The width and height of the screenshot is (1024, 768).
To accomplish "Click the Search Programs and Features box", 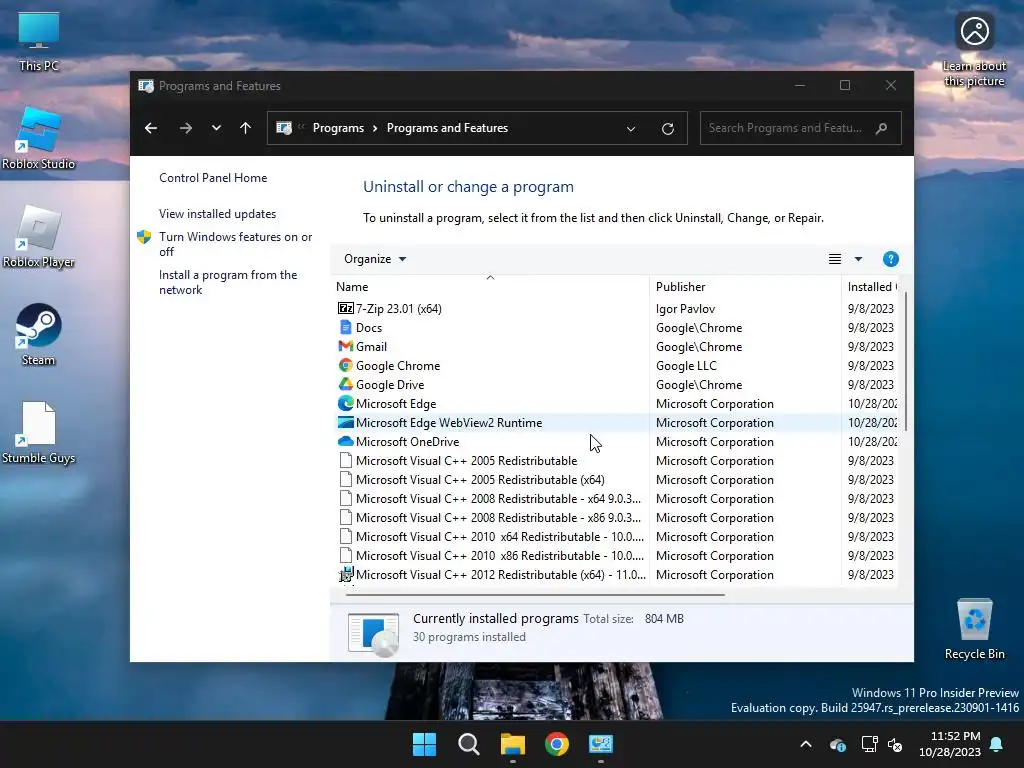I will click(801, 128).
